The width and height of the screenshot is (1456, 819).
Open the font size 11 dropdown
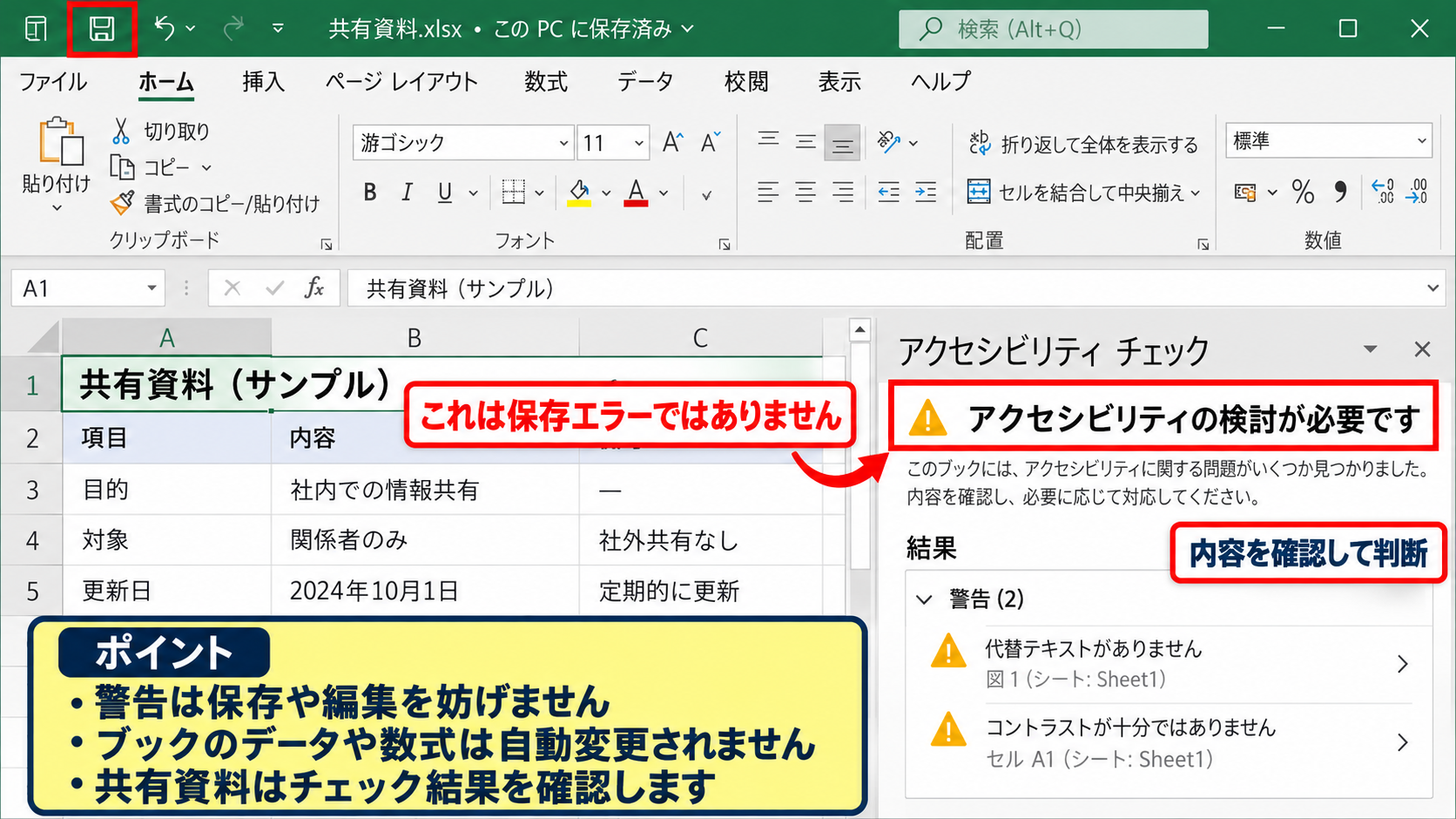(x=639, y=143)
